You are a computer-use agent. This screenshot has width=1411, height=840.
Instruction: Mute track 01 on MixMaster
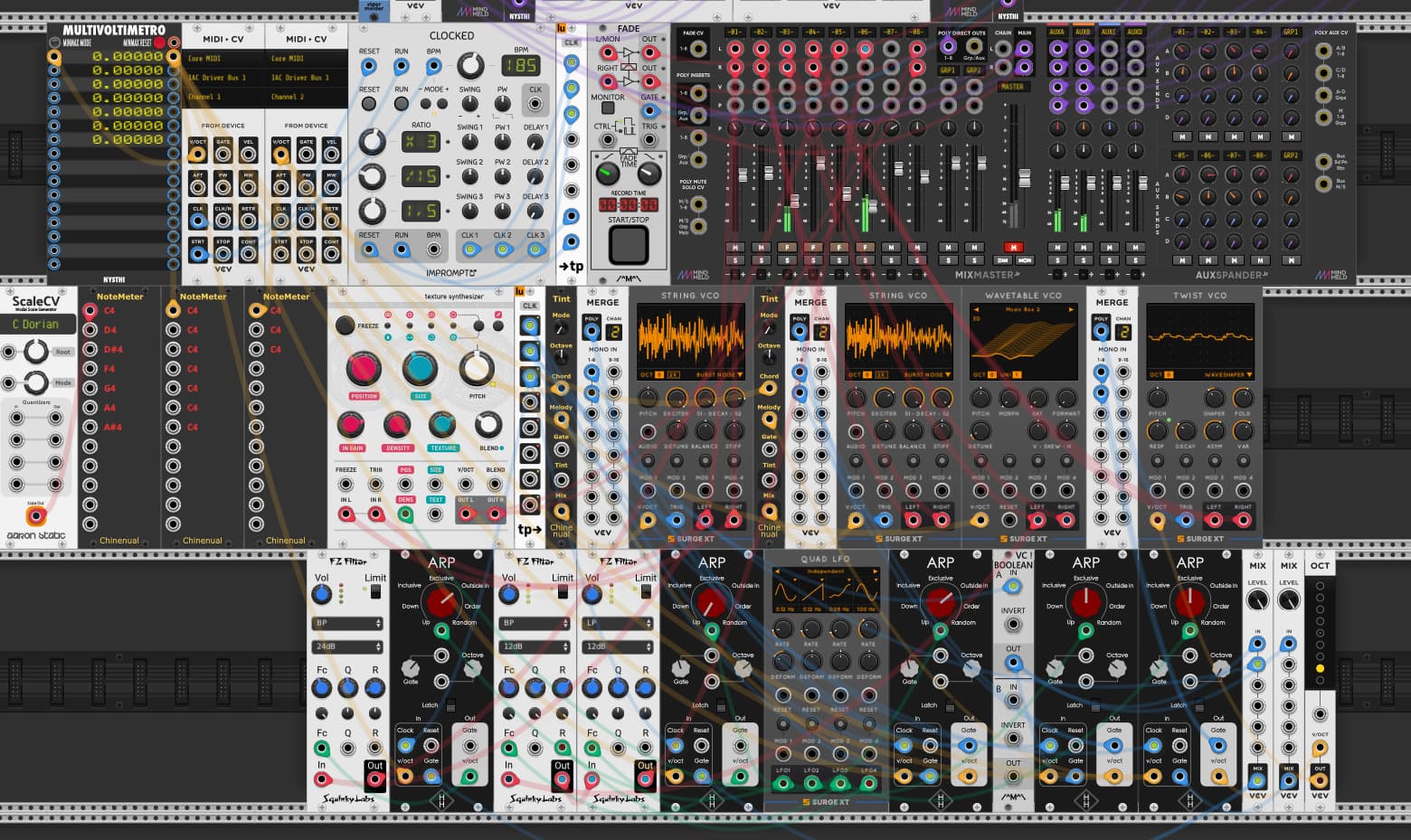735,247
